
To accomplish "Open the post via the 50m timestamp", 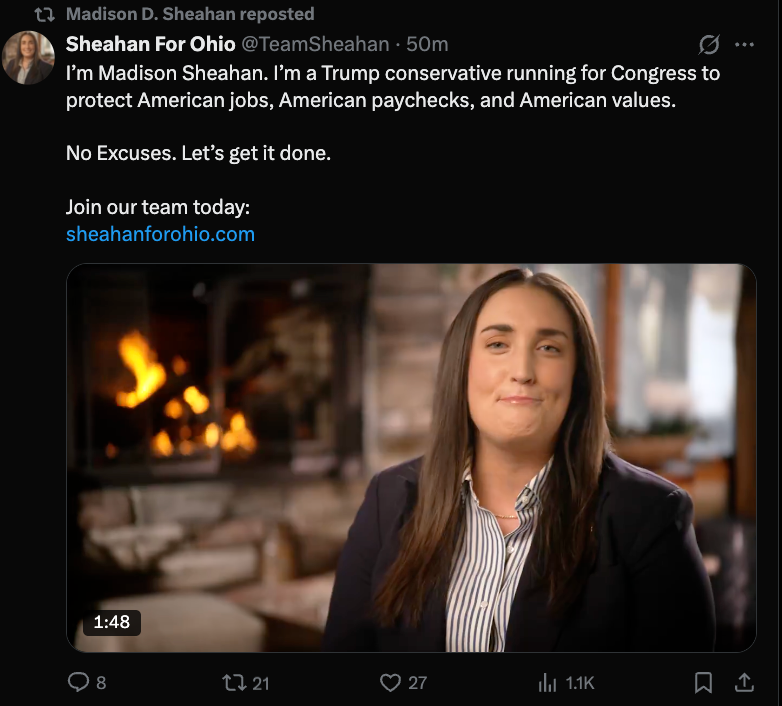I will coord(427,44).
